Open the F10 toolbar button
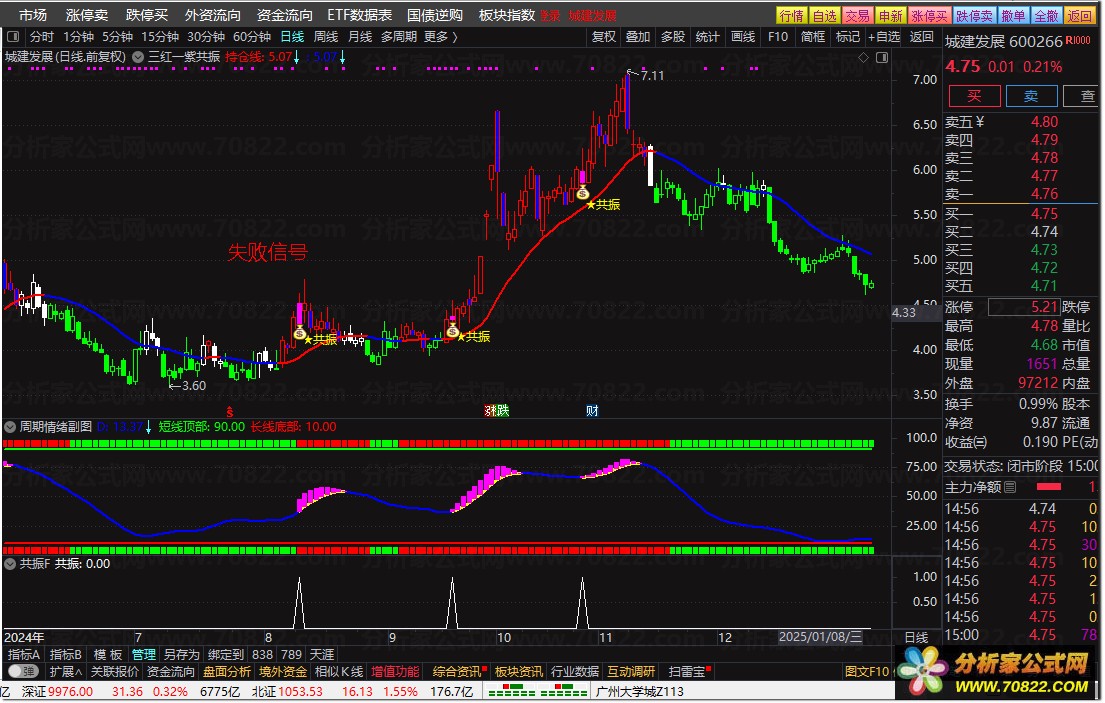Screen dimensions: 1105x703 (778, 37)
